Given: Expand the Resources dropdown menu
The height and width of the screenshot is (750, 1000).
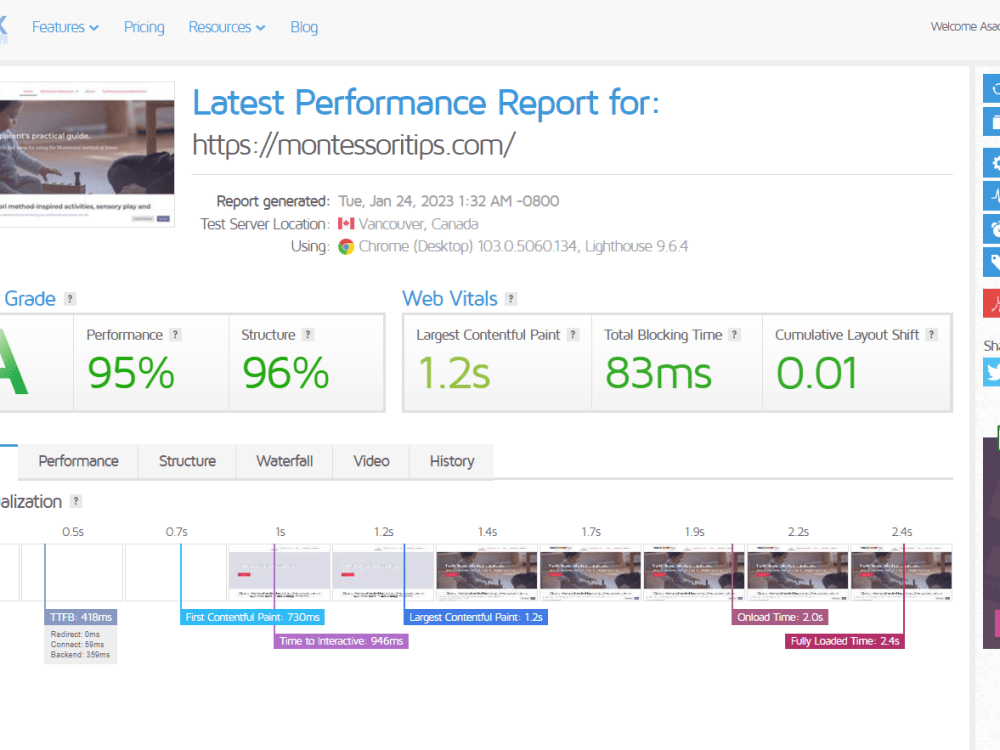Looking at the screenshot, I should (226, 27).
